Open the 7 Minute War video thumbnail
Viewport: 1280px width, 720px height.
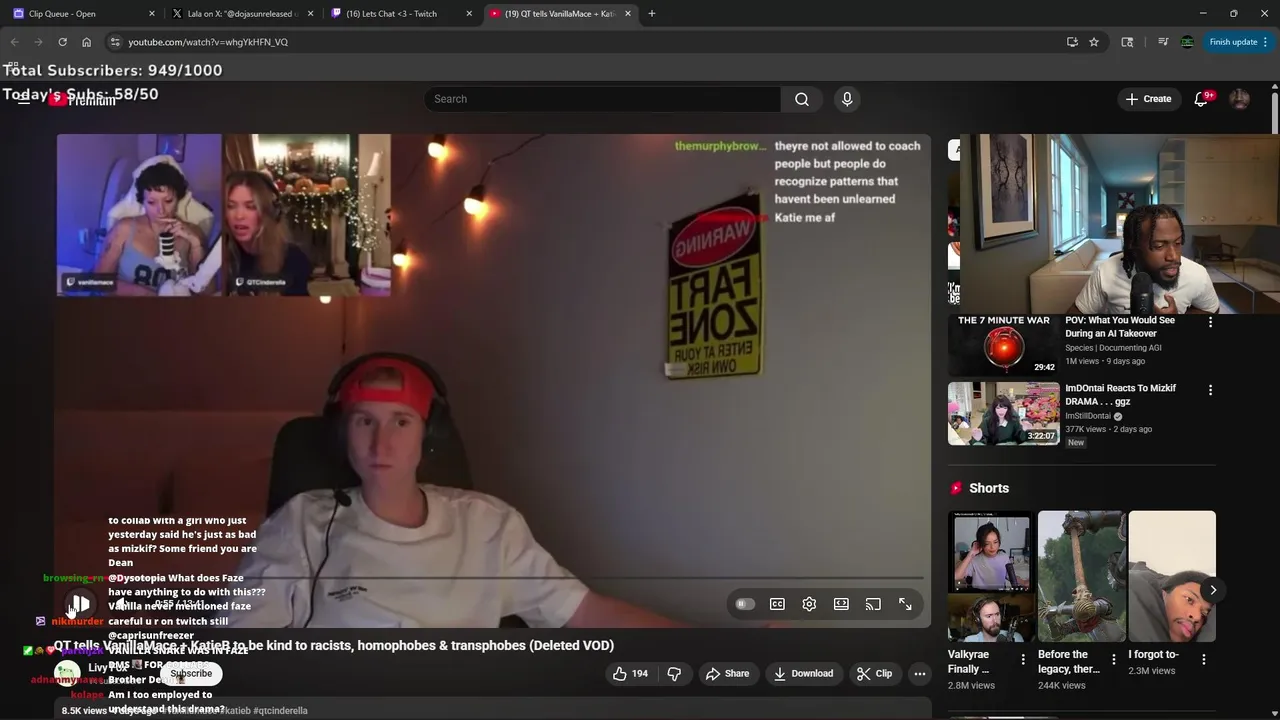1003,345
